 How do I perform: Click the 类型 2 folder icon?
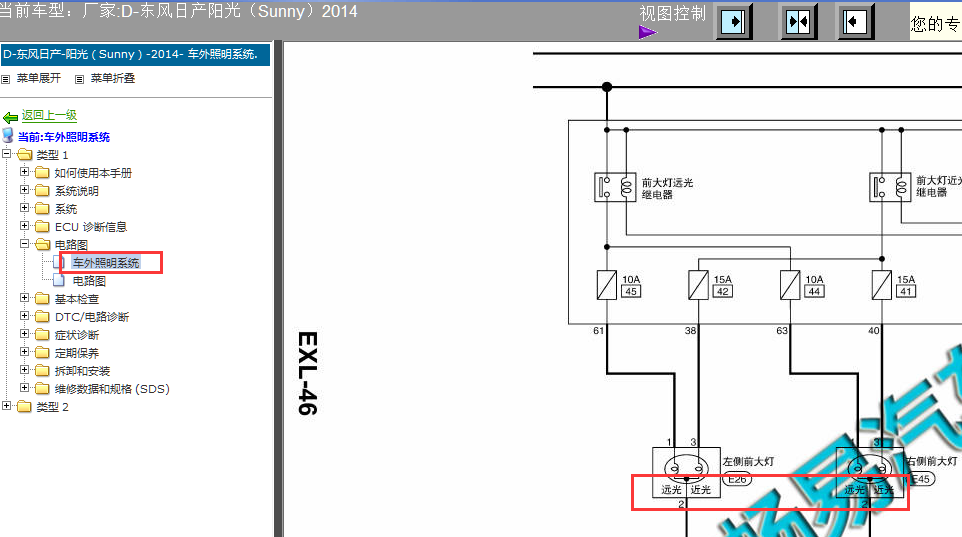pyautogui.click(x=25, y=406)
